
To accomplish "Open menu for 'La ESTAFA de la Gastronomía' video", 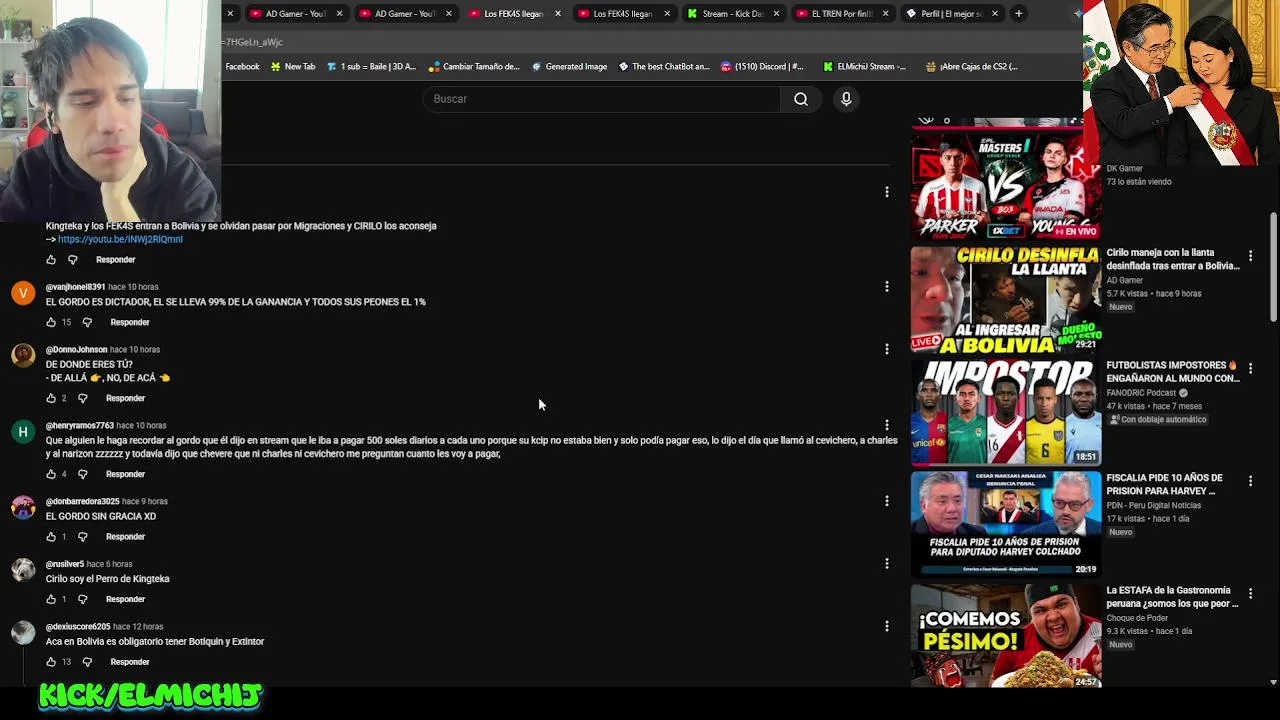I will tap(1250, 594).
